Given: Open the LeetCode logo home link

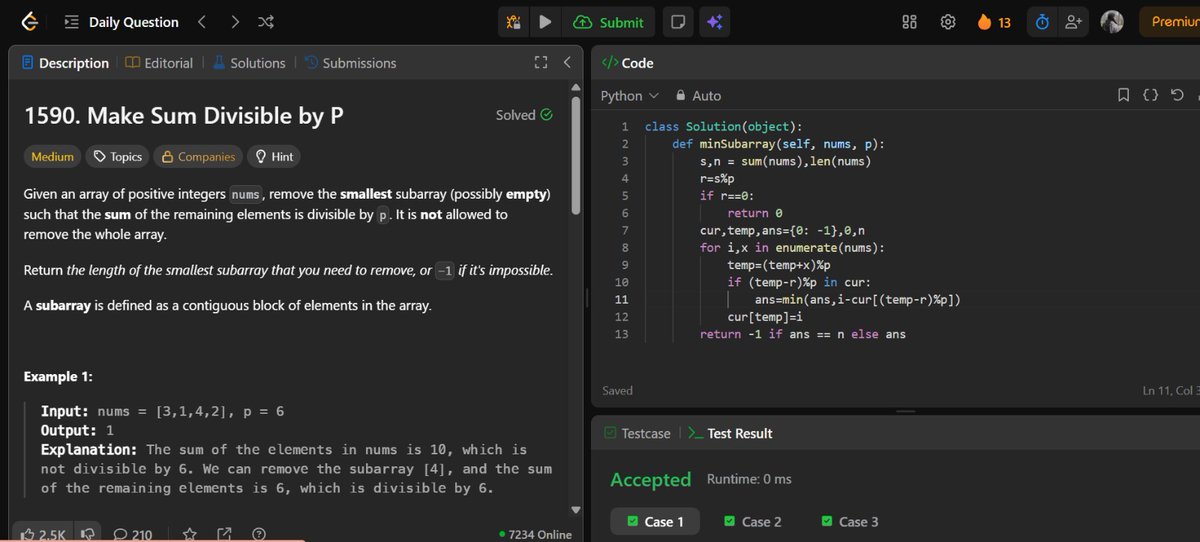Looking at the screenshot, I should pos(28,22).
